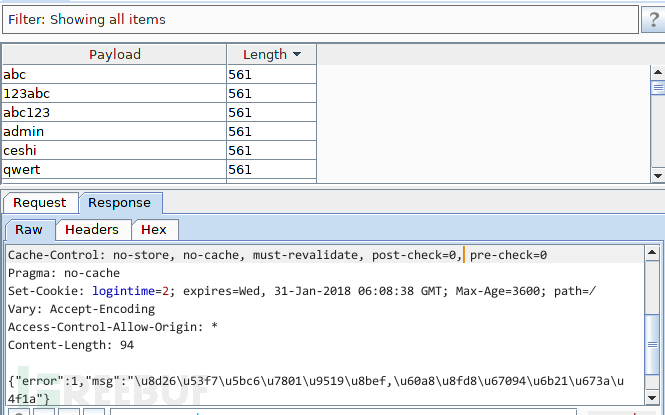
Task: Click the results table scroll-up arrow
Action: (x=658, y=72)
